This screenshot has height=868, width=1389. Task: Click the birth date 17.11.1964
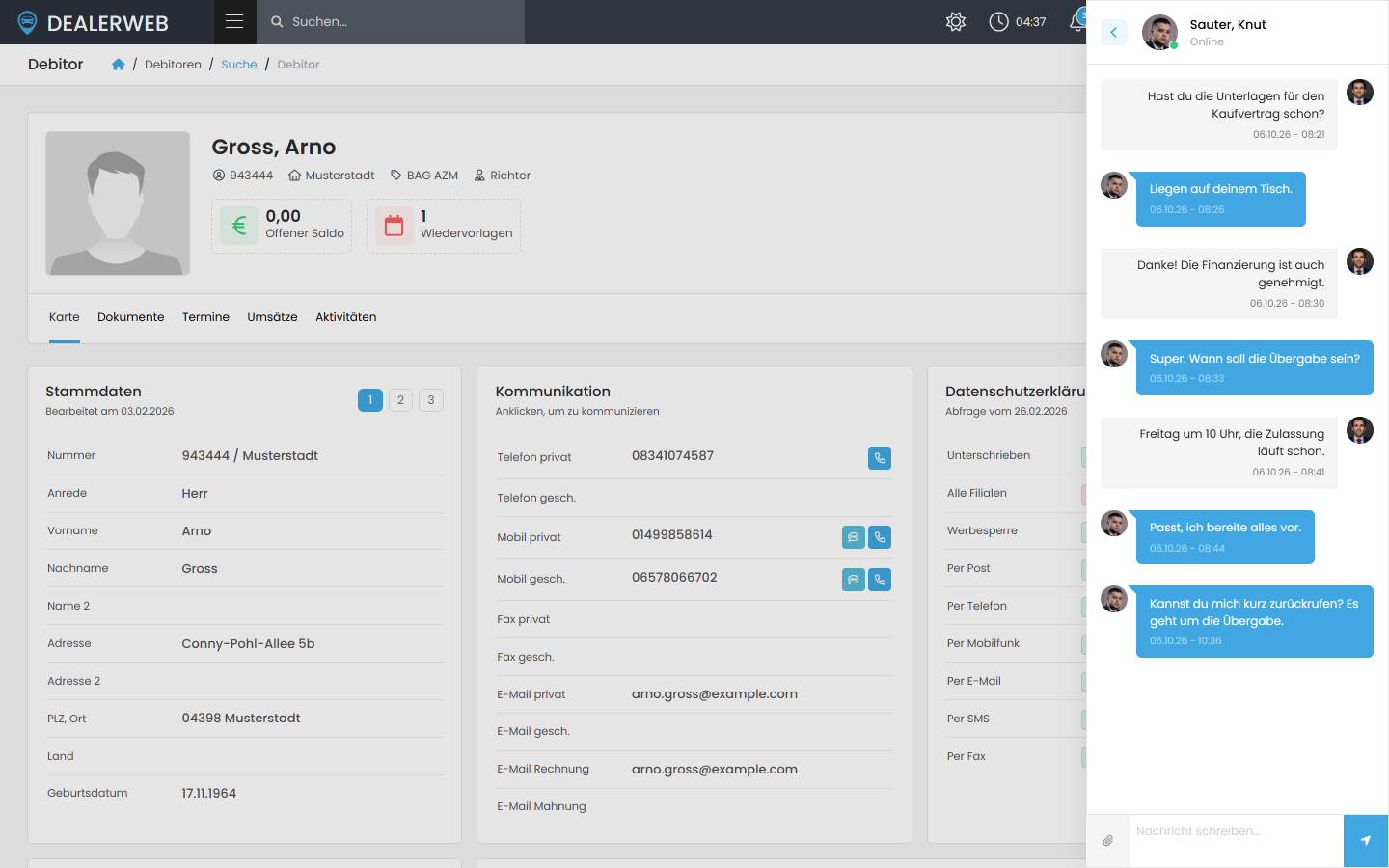pyautogui.click(x=209, y=794)
